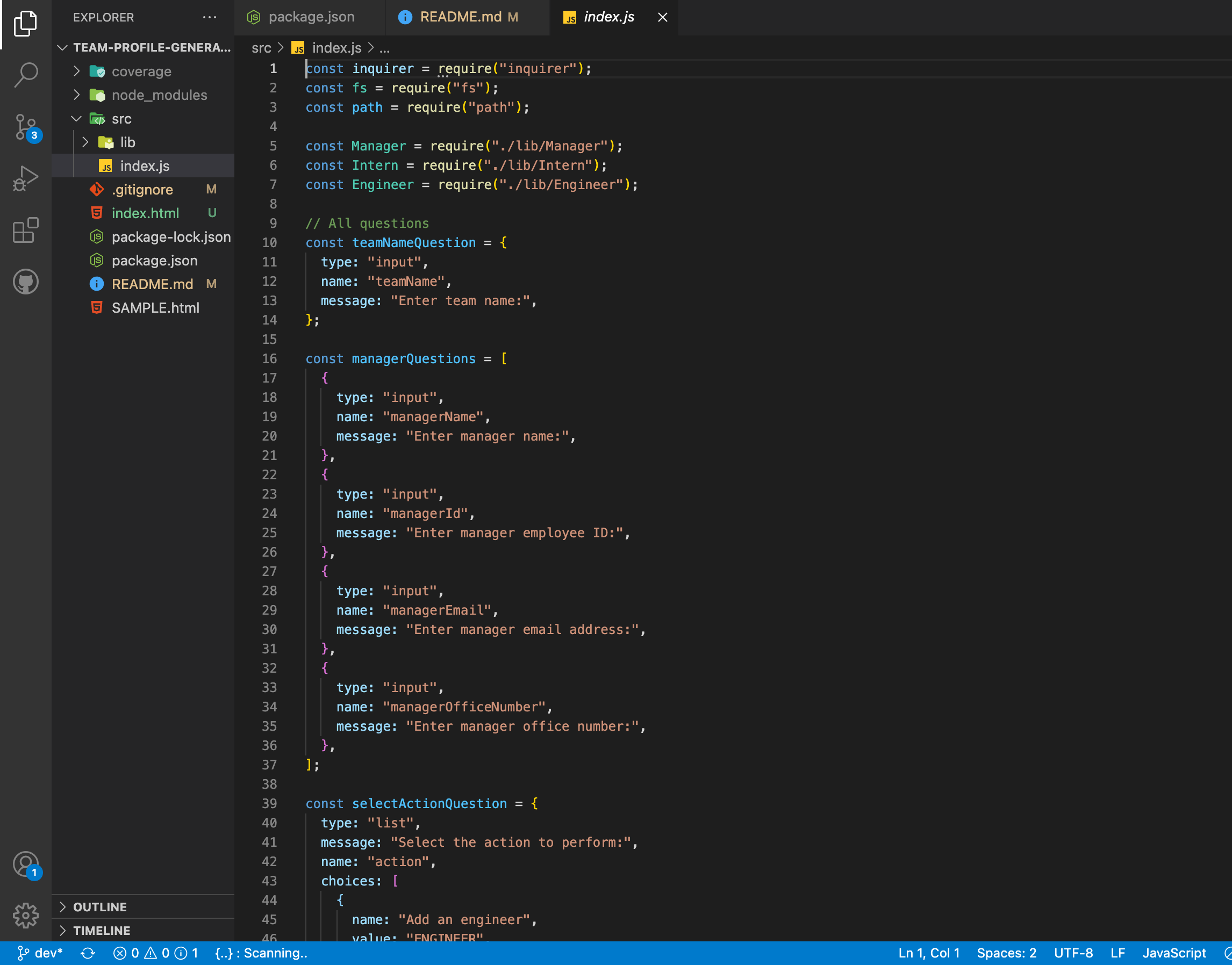Expand the coverage folder
This screenshot has width=1232, height=965.
pos(143,72)
